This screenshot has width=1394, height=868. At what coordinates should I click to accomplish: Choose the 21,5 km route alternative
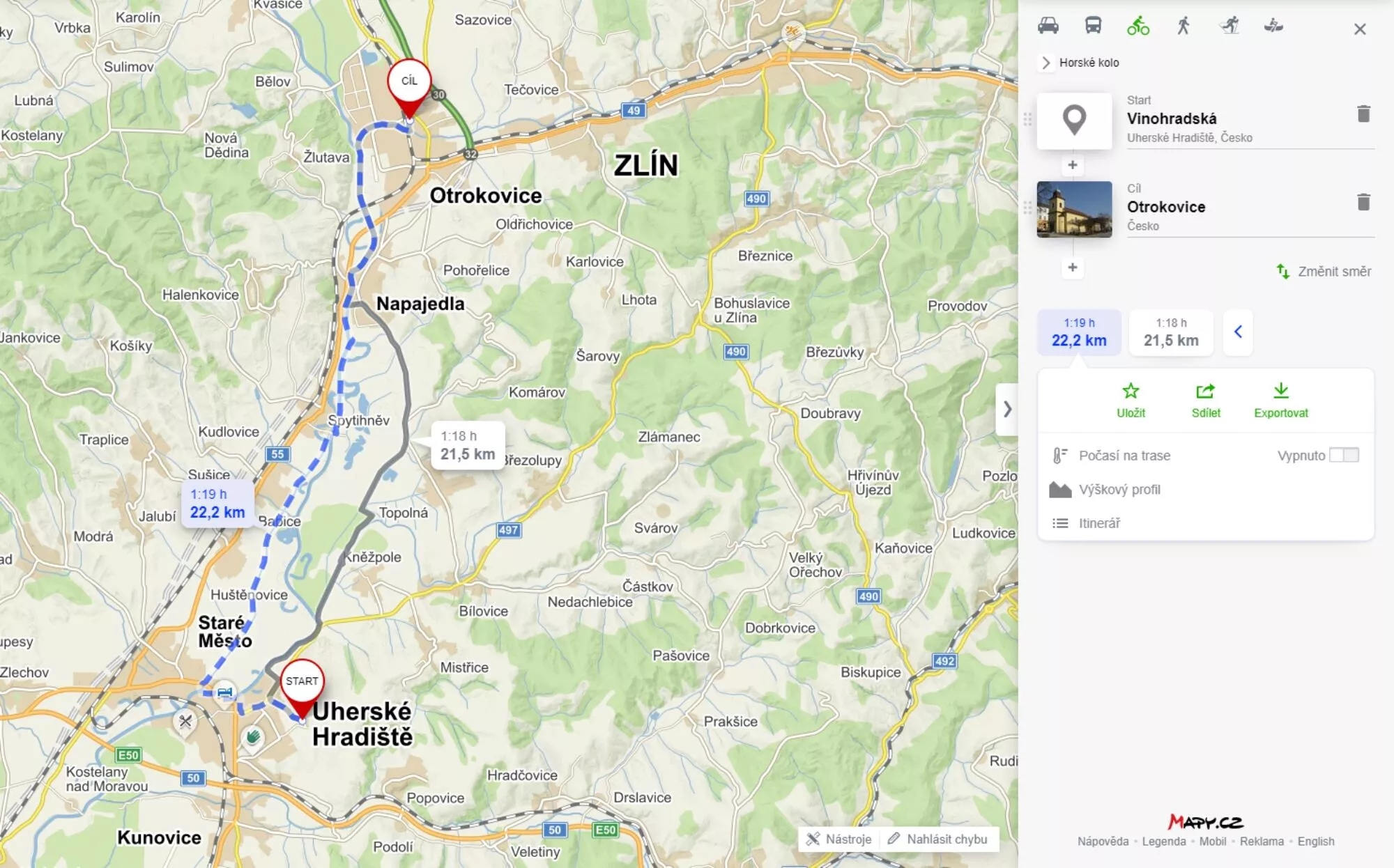coord(1171,332)
